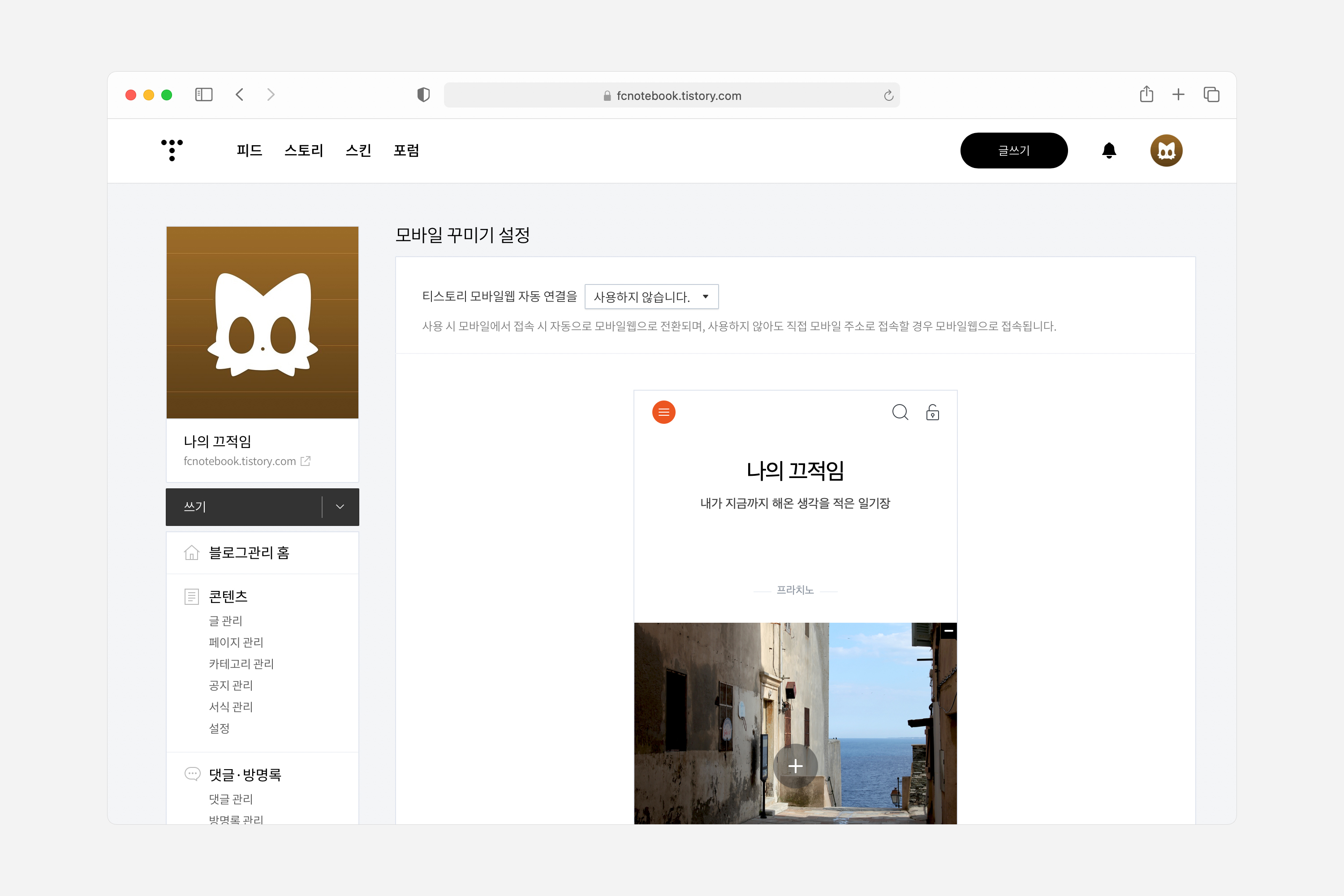Click the Safari address bar
The image size is (1344, 896).
[672, 95]
